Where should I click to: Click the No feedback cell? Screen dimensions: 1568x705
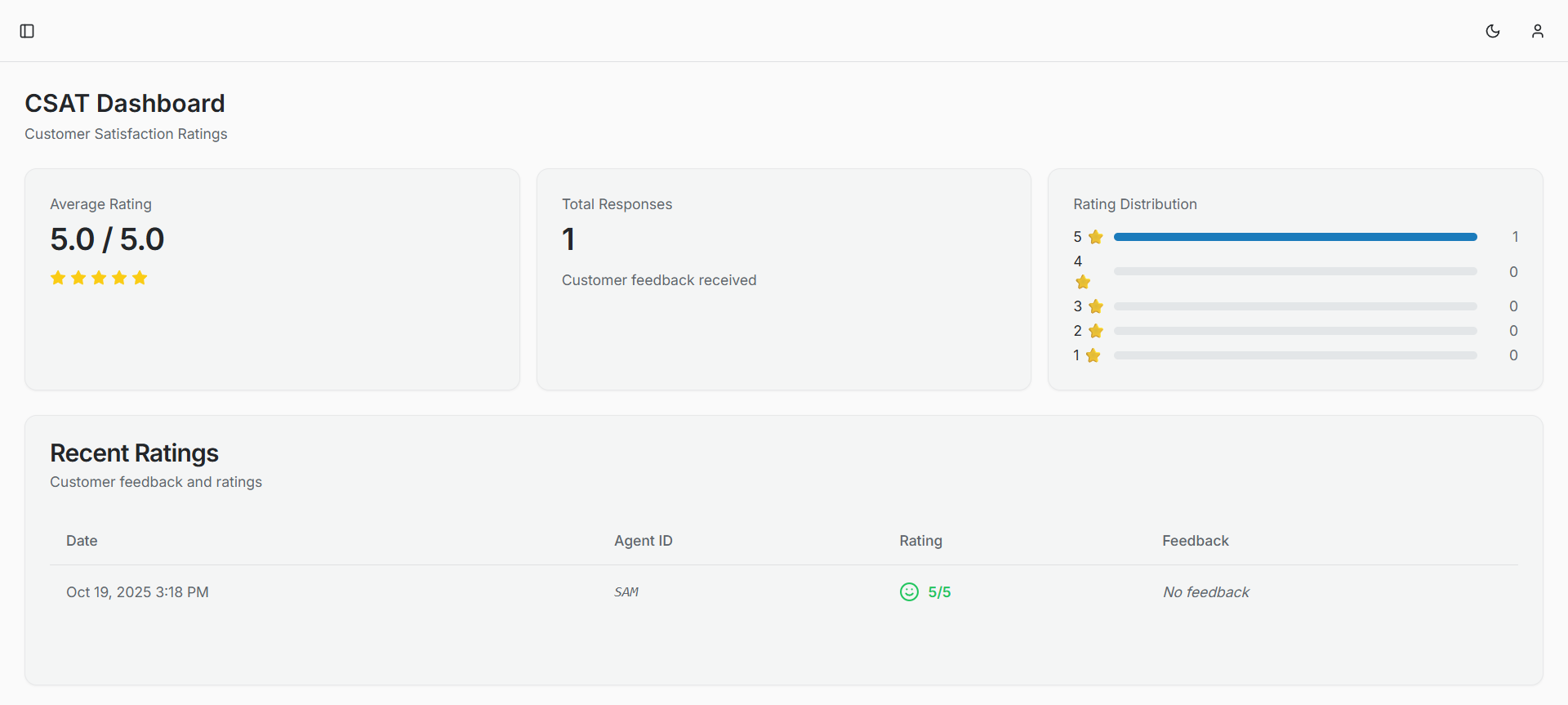[1206, 592]
